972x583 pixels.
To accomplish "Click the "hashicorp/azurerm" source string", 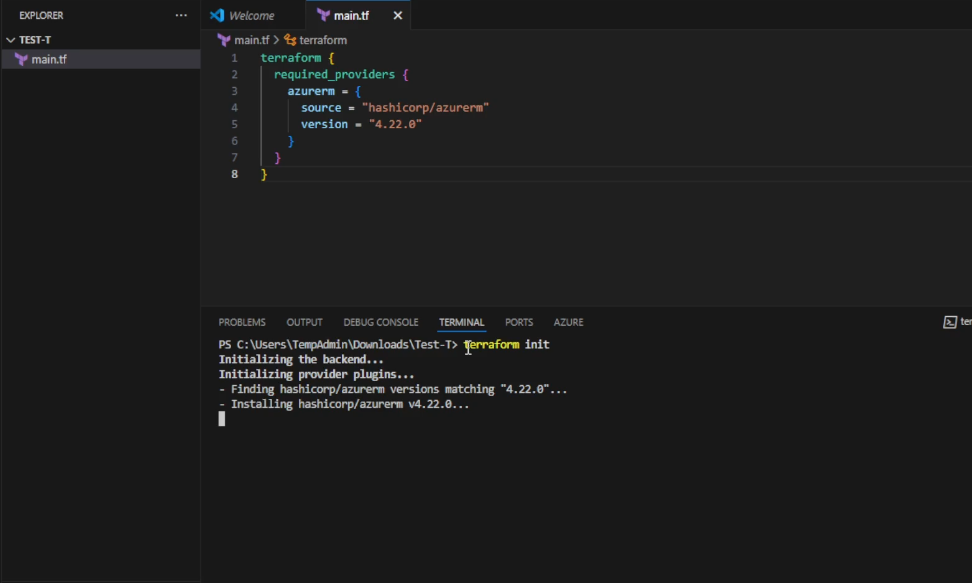I will coord(426,108).
